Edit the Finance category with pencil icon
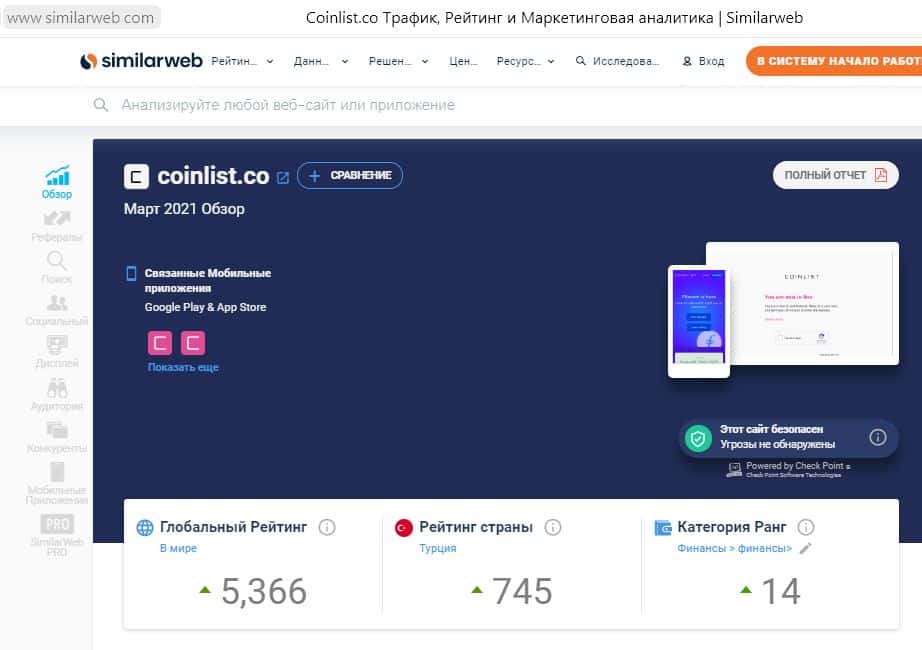Image resolution: width=922 pixels, height=650 pixels. [x=805, y=548]
